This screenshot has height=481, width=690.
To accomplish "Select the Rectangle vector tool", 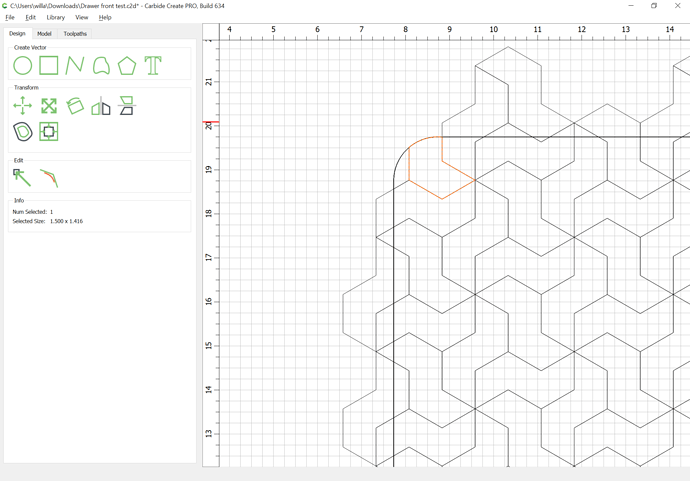I will [x=49, y=66].
